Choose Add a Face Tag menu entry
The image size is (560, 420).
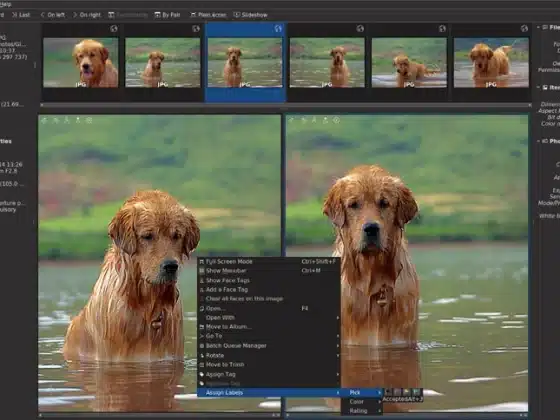[269, 290]
